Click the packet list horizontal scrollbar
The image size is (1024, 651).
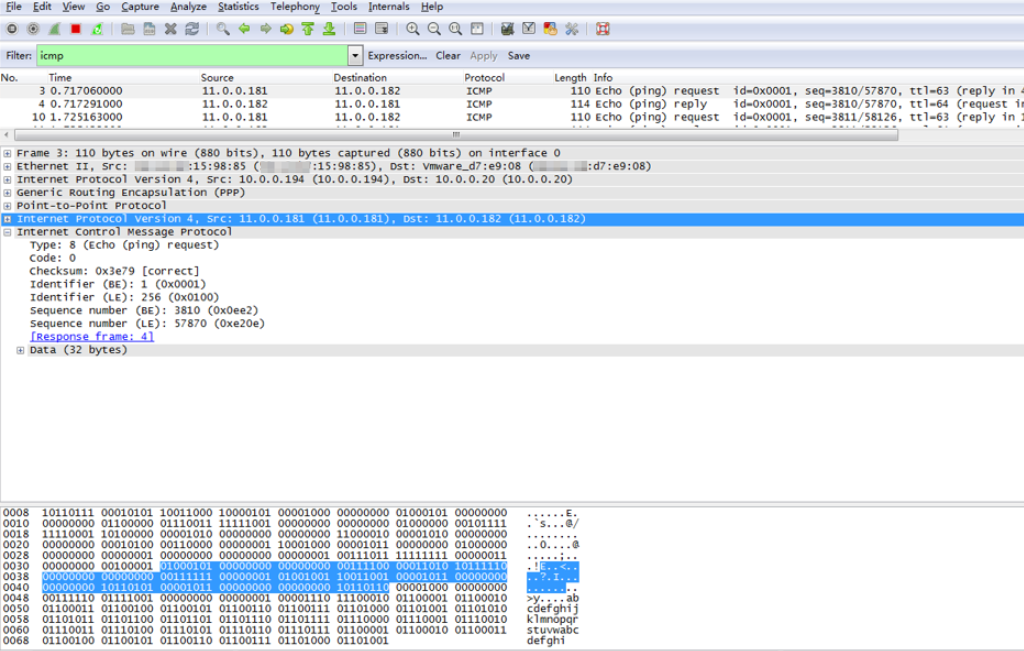coord(456,135)
